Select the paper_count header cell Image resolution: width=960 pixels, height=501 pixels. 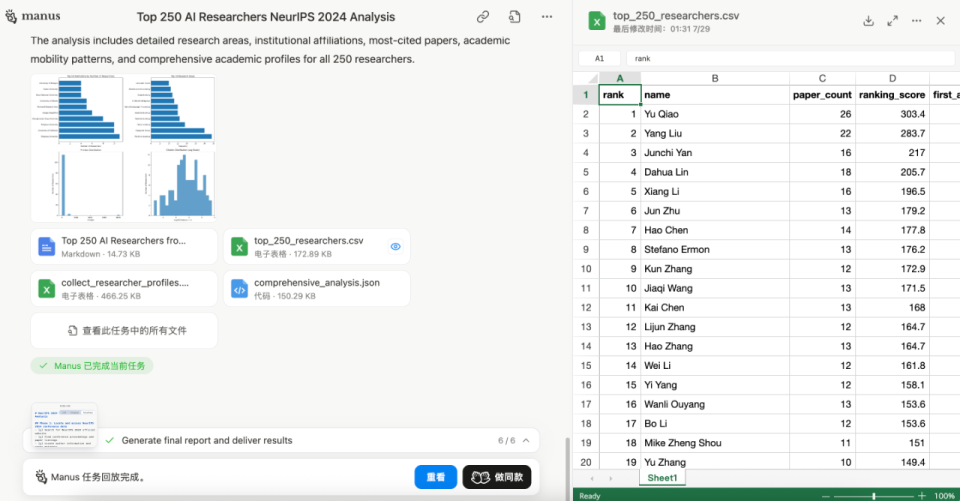(x=822, y=95)
